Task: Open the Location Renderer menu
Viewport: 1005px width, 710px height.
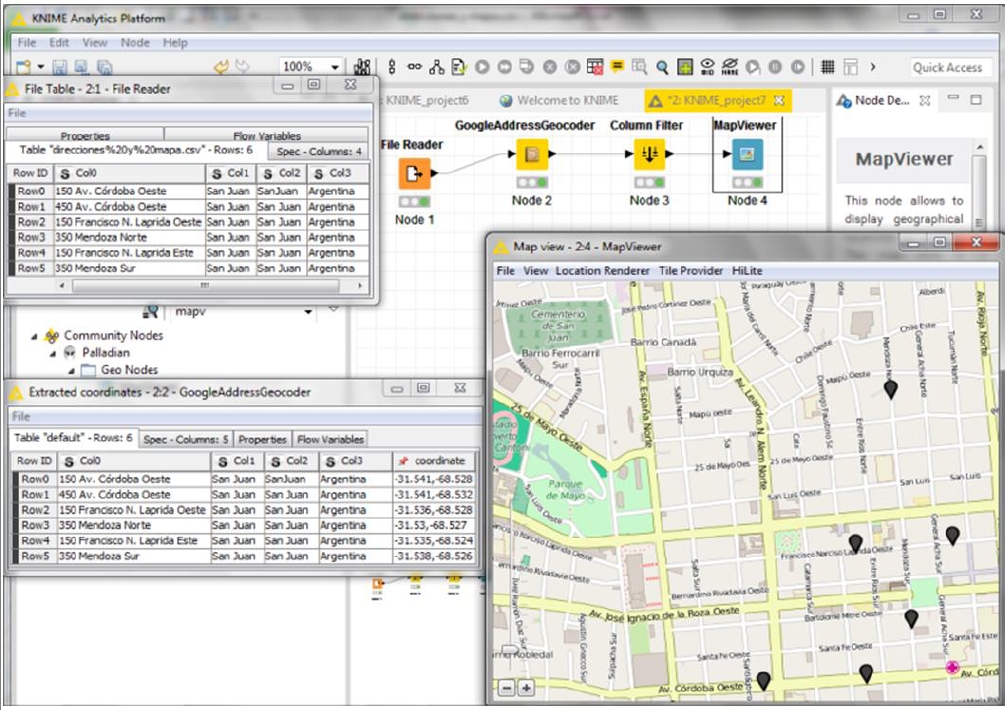Action: click(602, 271)
